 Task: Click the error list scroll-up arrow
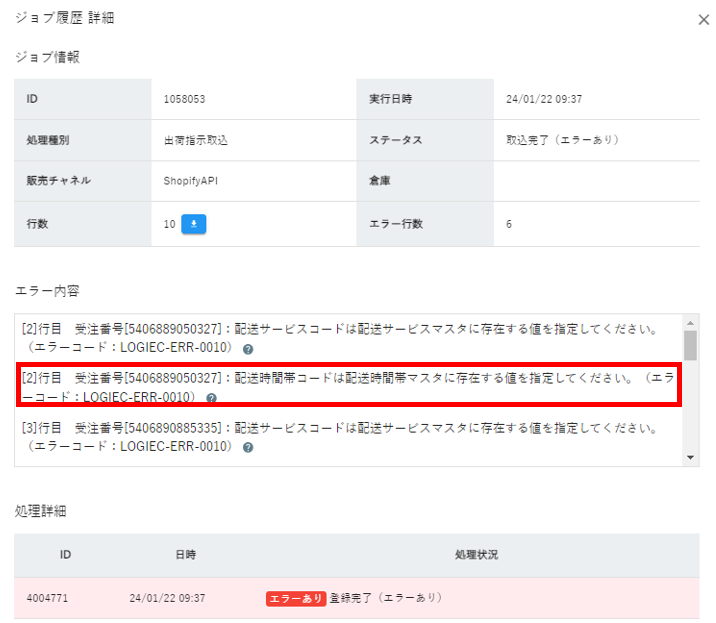click(690, 324)
